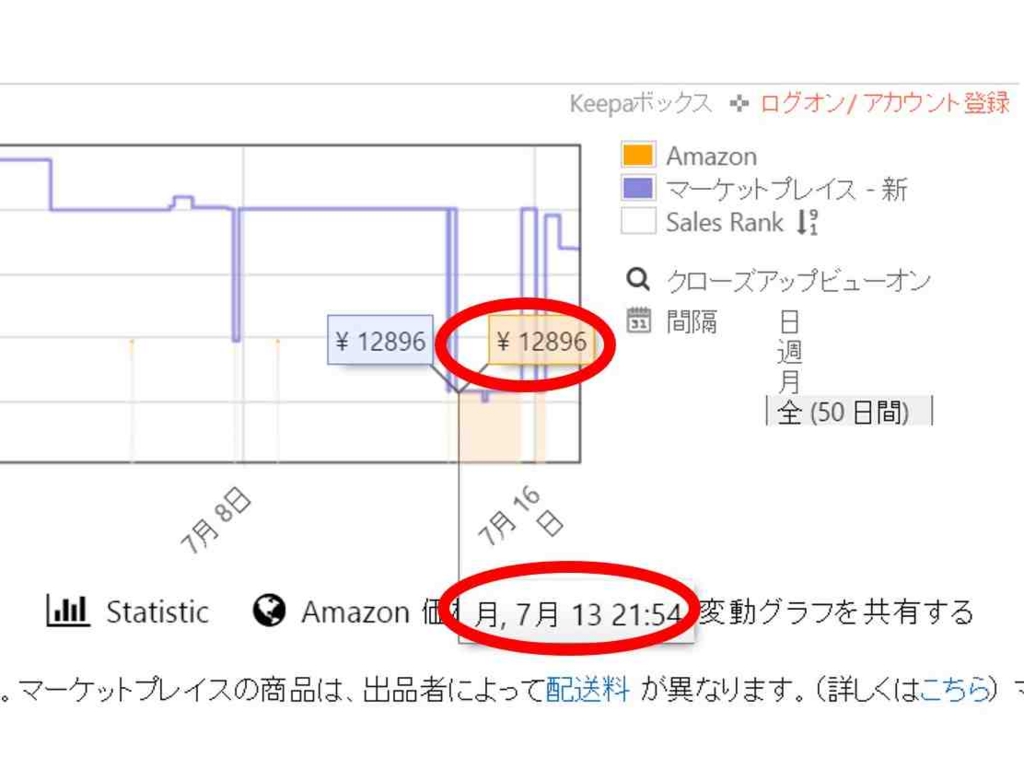Click the magnifier icon for close-up view

click(x=637, y=279)
